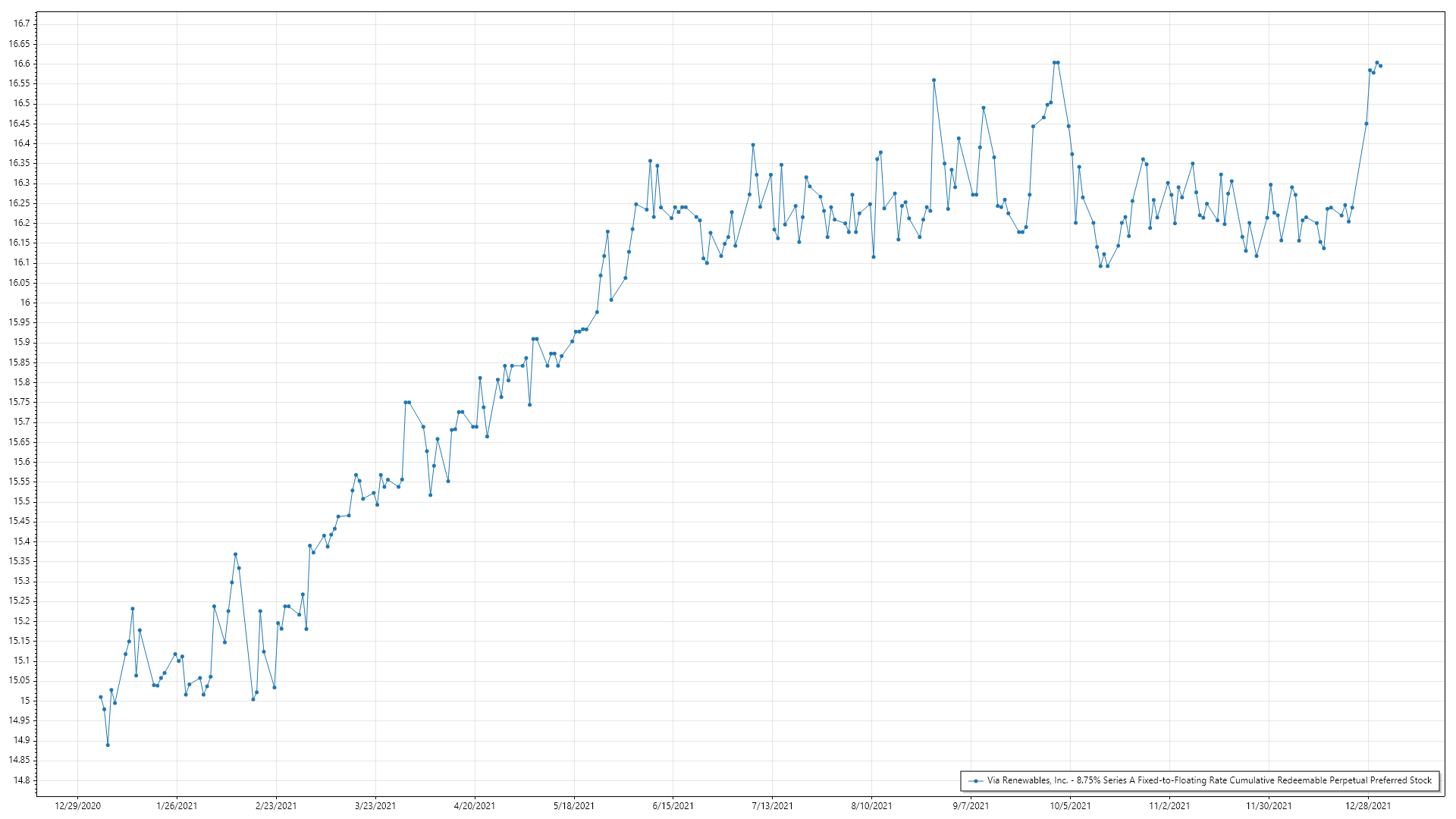Image resolution: width=1456 pixels, height=819 pixels.
Task: Click the 3/23/2021 x-axis label
Action: tap(375, 805)
